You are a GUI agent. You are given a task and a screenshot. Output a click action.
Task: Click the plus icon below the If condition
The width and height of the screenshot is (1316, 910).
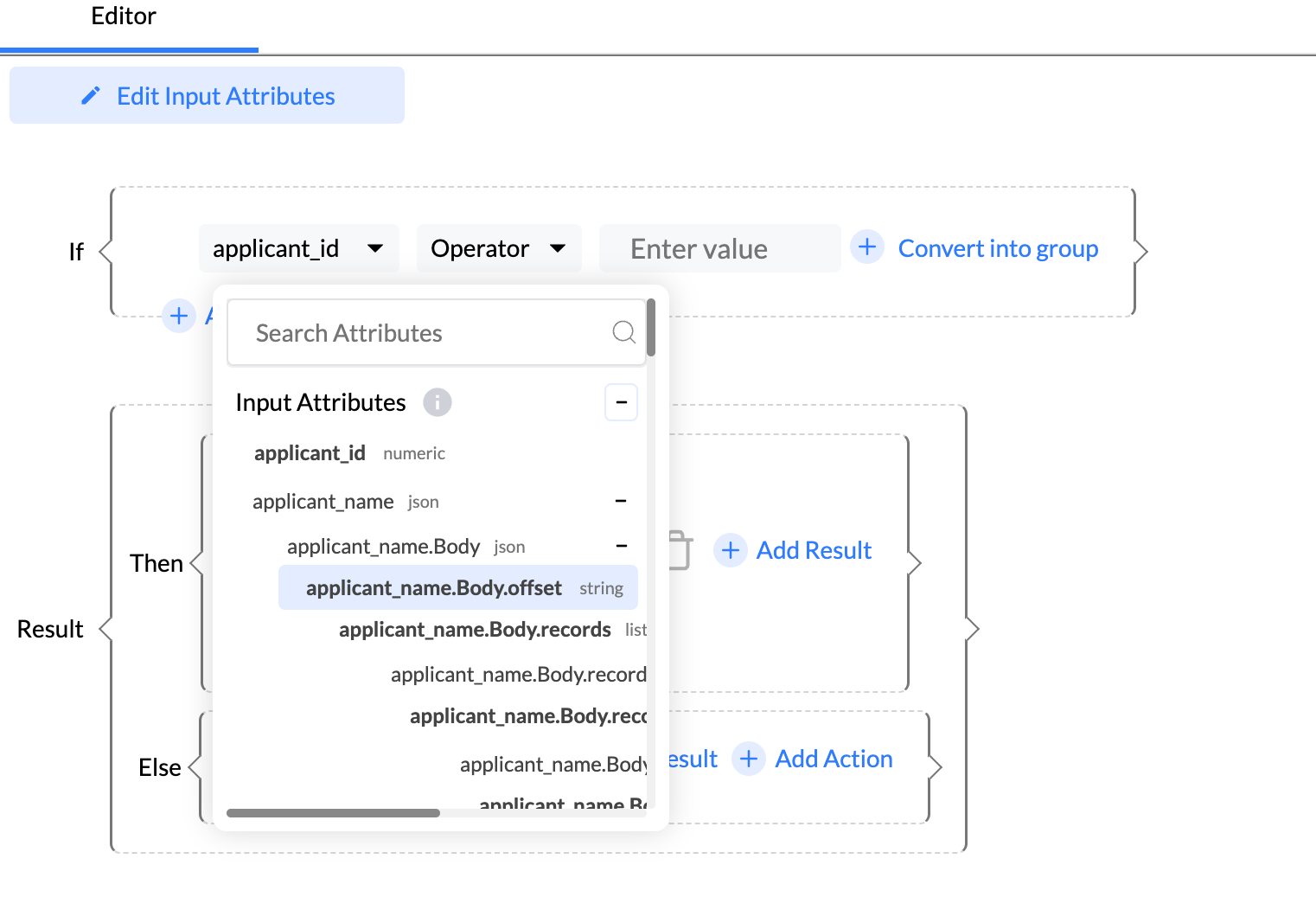[179, 316]
